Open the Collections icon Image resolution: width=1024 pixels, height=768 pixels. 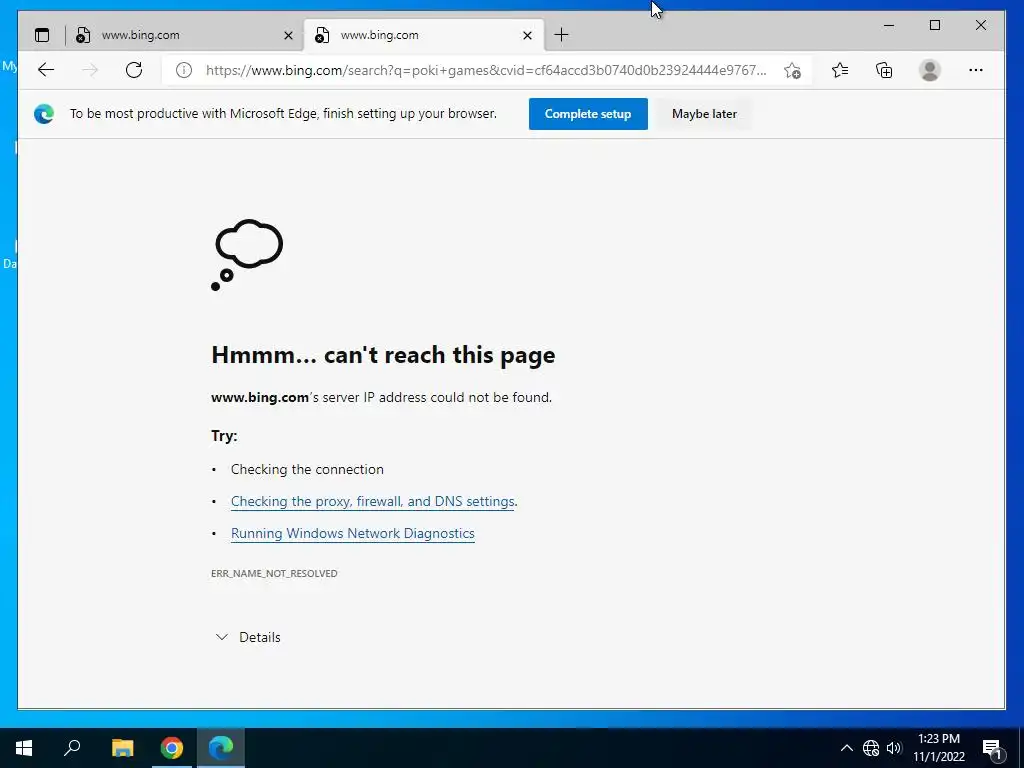tap(884, 70)
